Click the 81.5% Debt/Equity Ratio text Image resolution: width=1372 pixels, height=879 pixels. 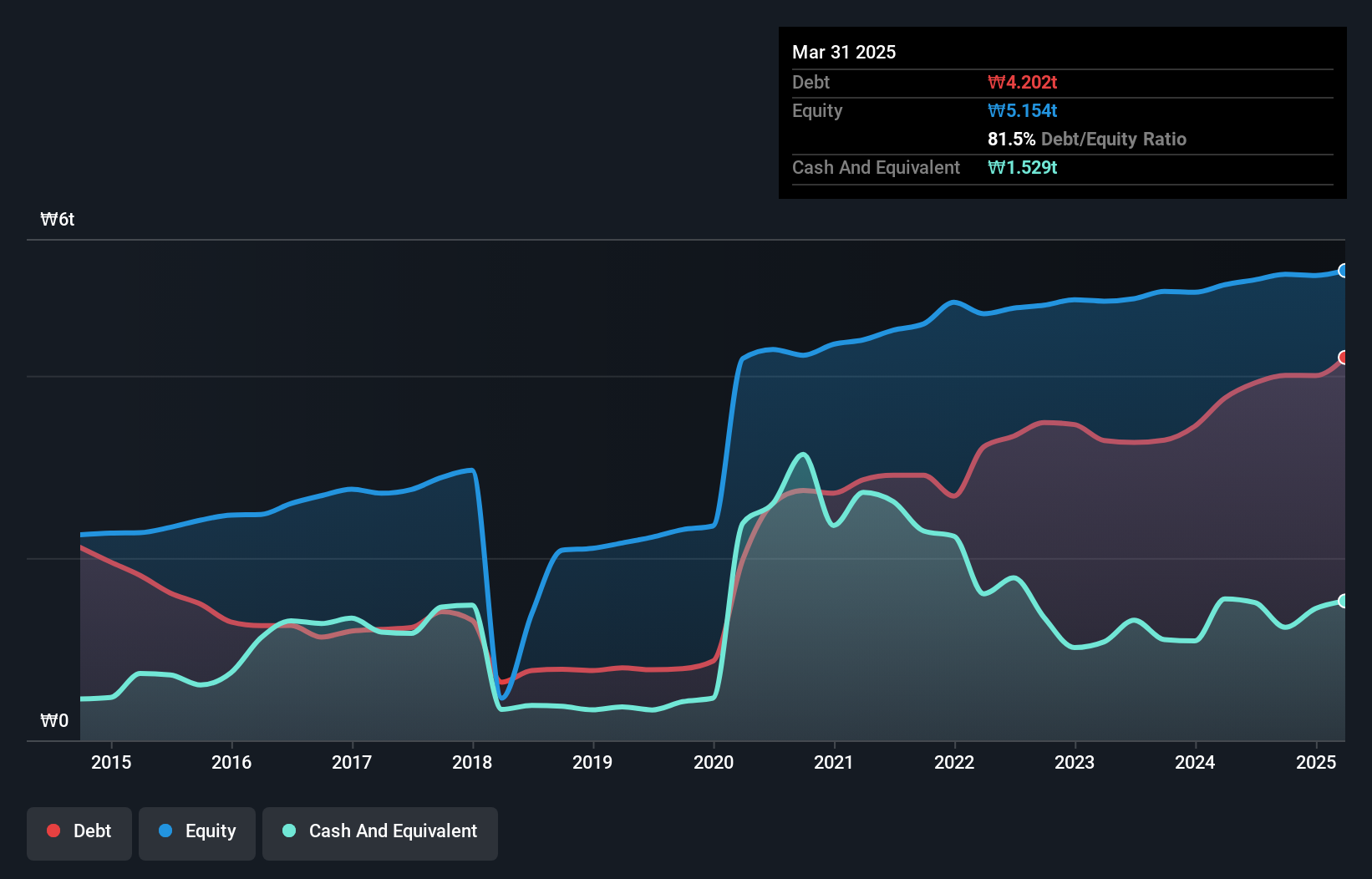[x=1087, y=140]
